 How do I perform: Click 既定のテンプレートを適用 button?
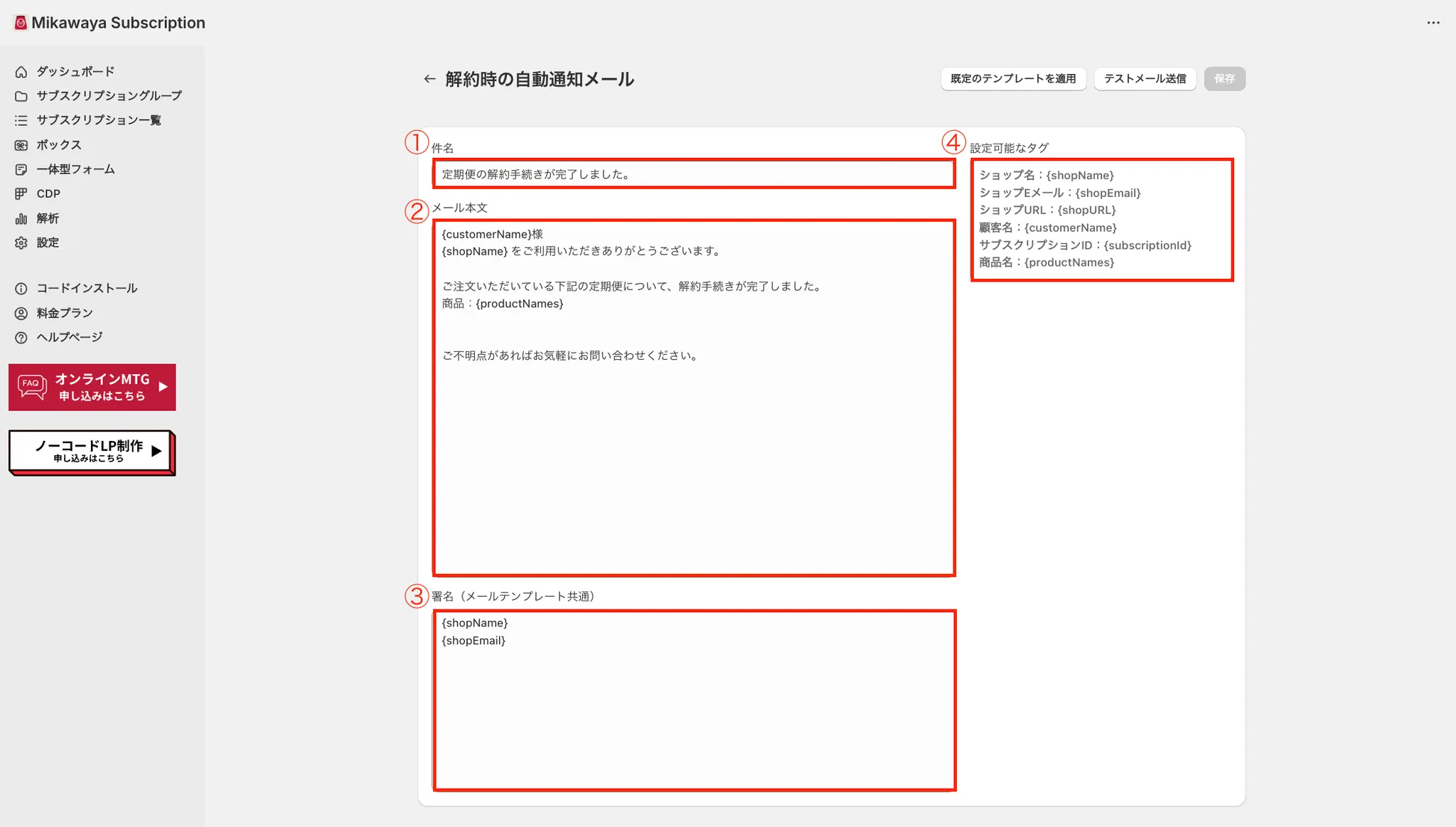[x=1013, y=79]
